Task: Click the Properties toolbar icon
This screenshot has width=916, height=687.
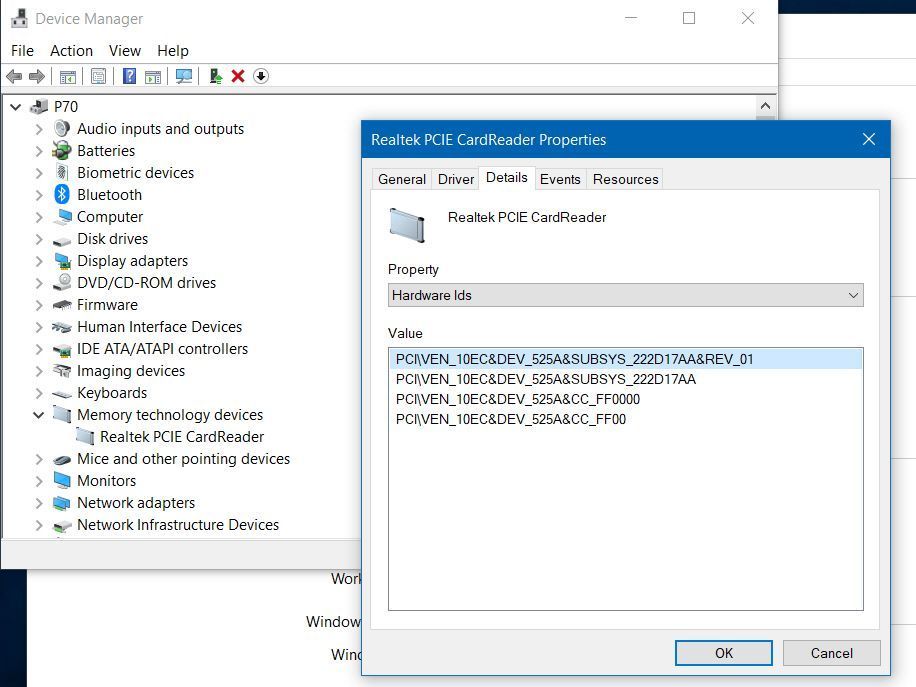Action: [99, 77]
